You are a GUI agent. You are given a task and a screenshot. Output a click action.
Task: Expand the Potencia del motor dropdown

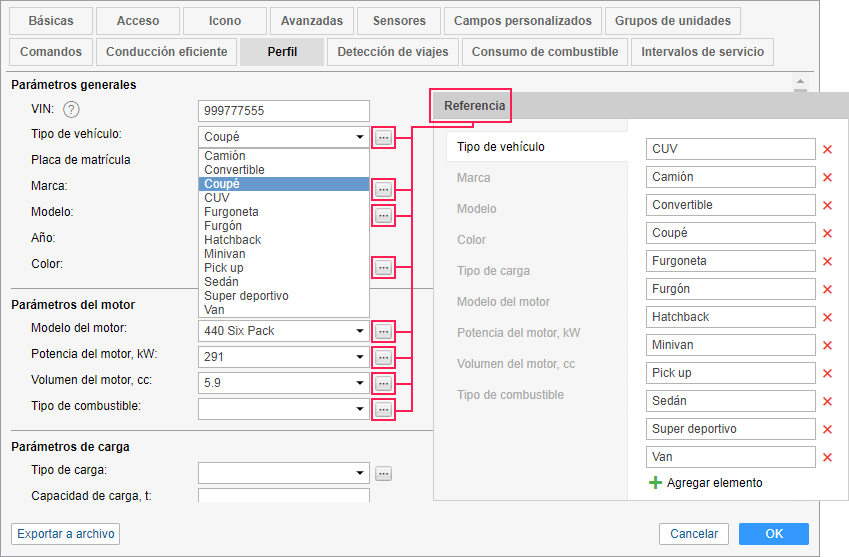pyautogui.click(x=360, y=357)
